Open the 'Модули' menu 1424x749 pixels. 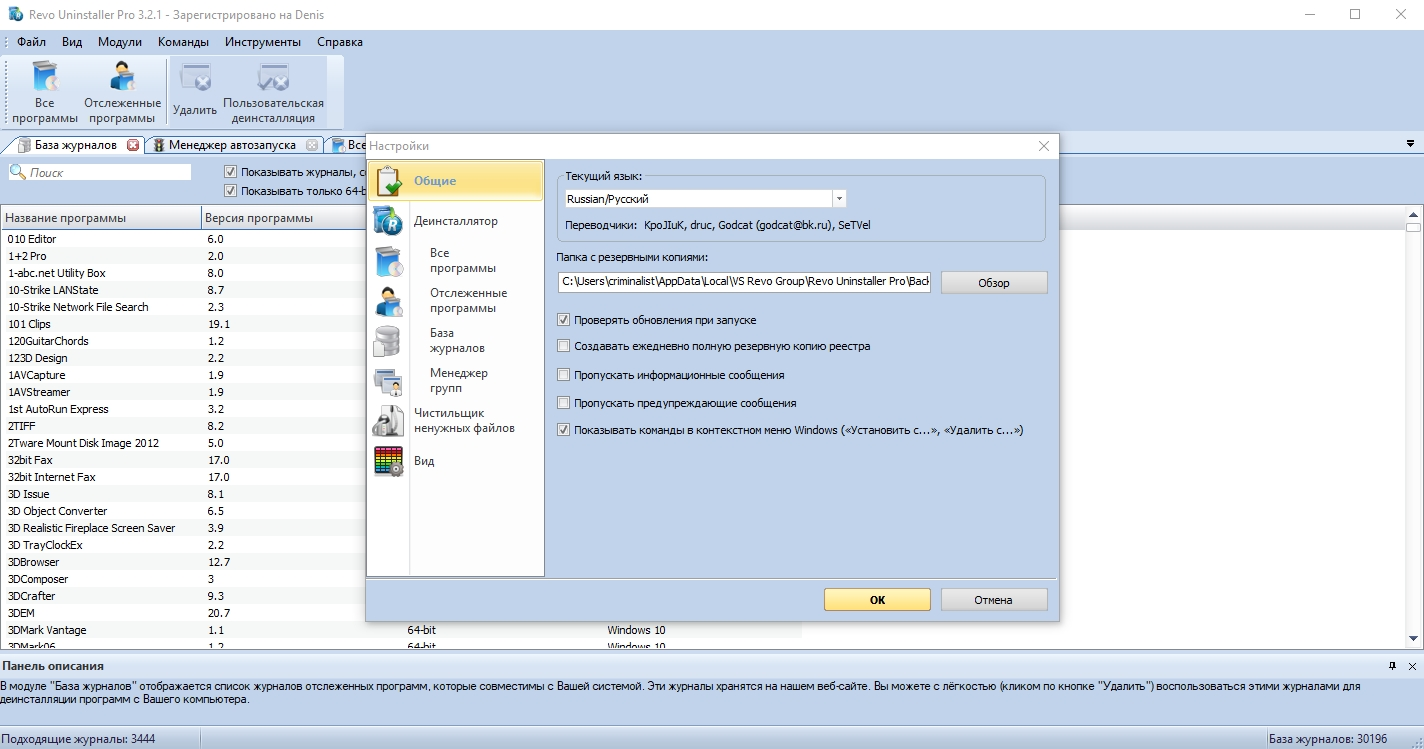(x=120, y=42)
